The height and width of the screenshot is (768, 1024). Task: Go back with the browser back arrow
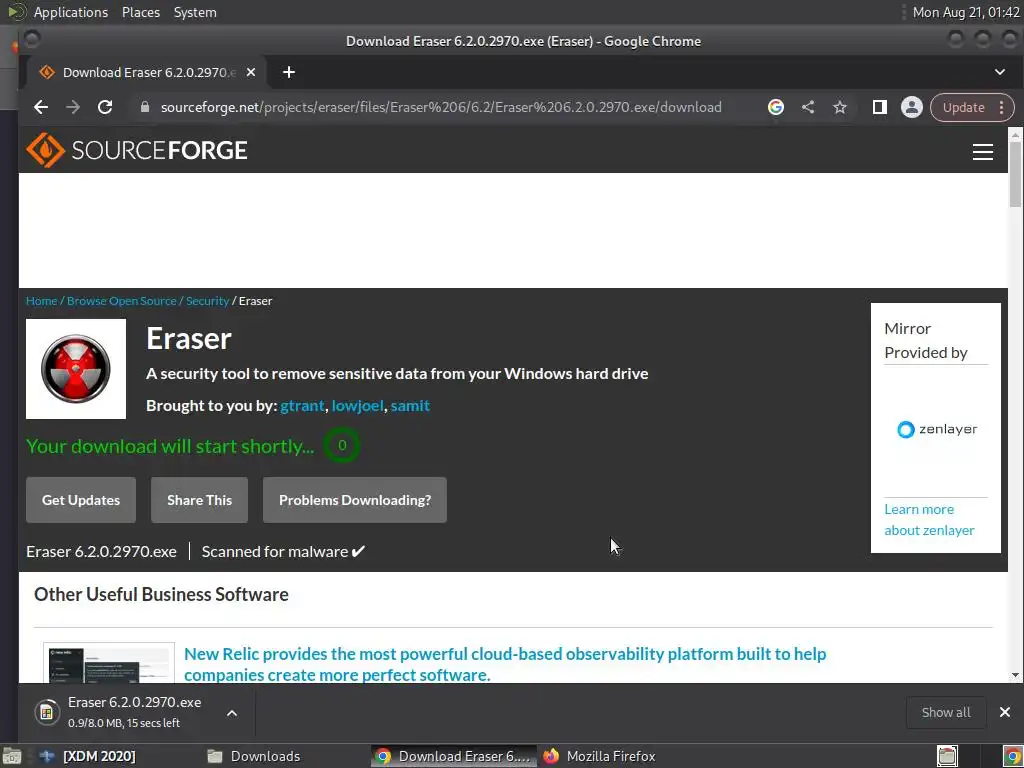click(40, 107)
